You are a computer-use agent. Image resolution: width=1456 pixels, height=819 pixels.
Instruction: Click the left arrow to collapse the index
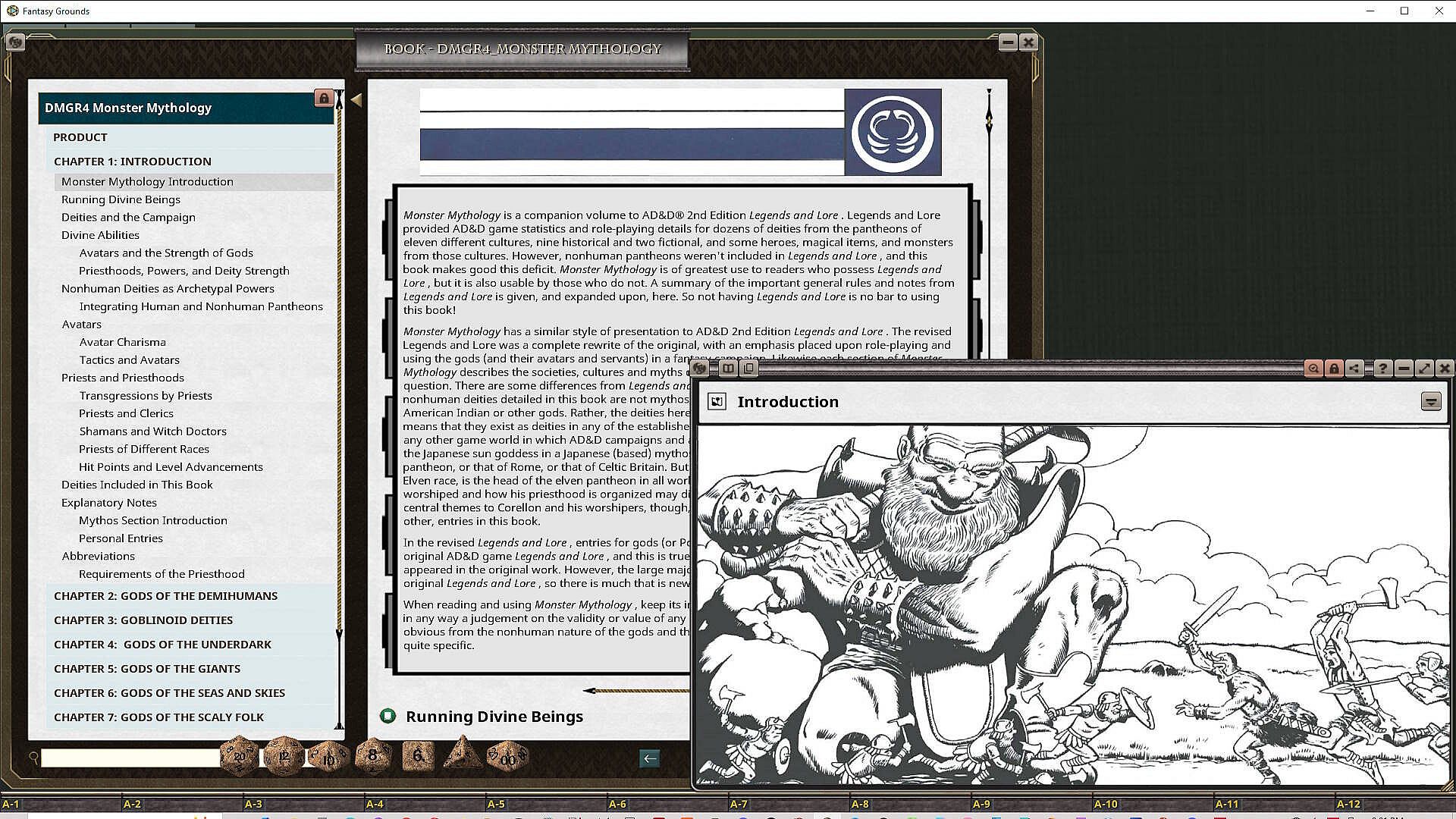(356, 99)
